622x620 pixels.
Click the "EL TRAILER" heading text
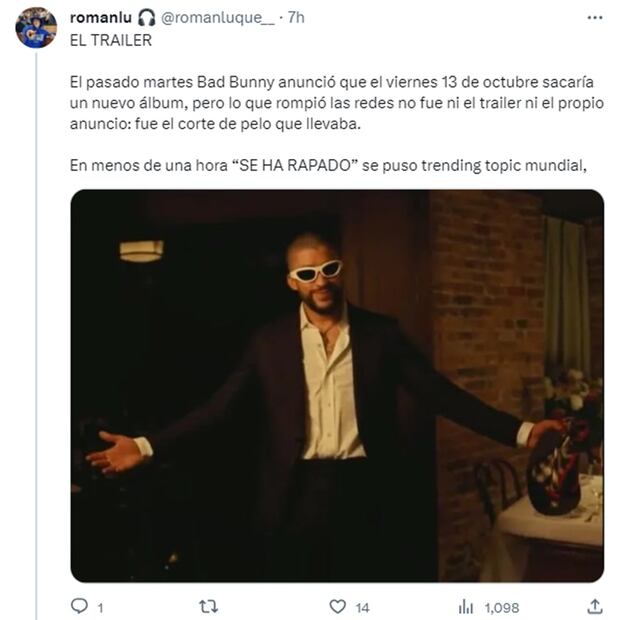[x=111, y=41]
